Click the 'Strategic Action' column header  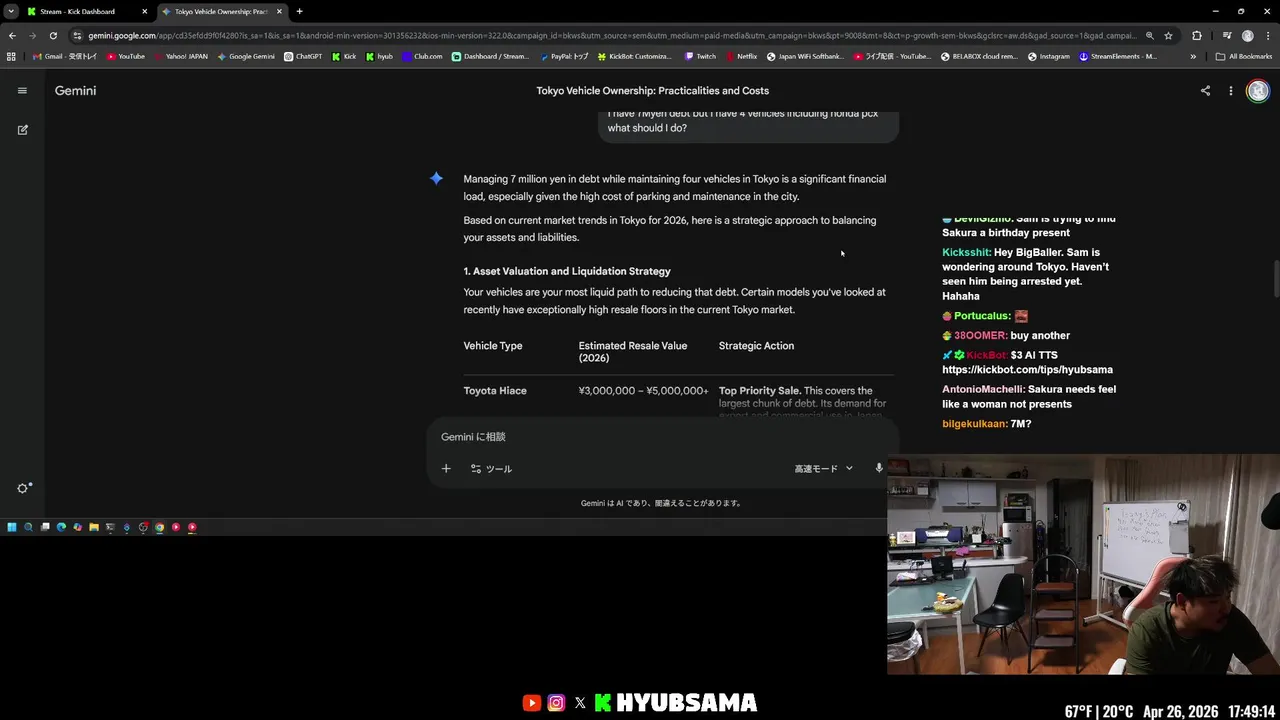click(756, 346)
